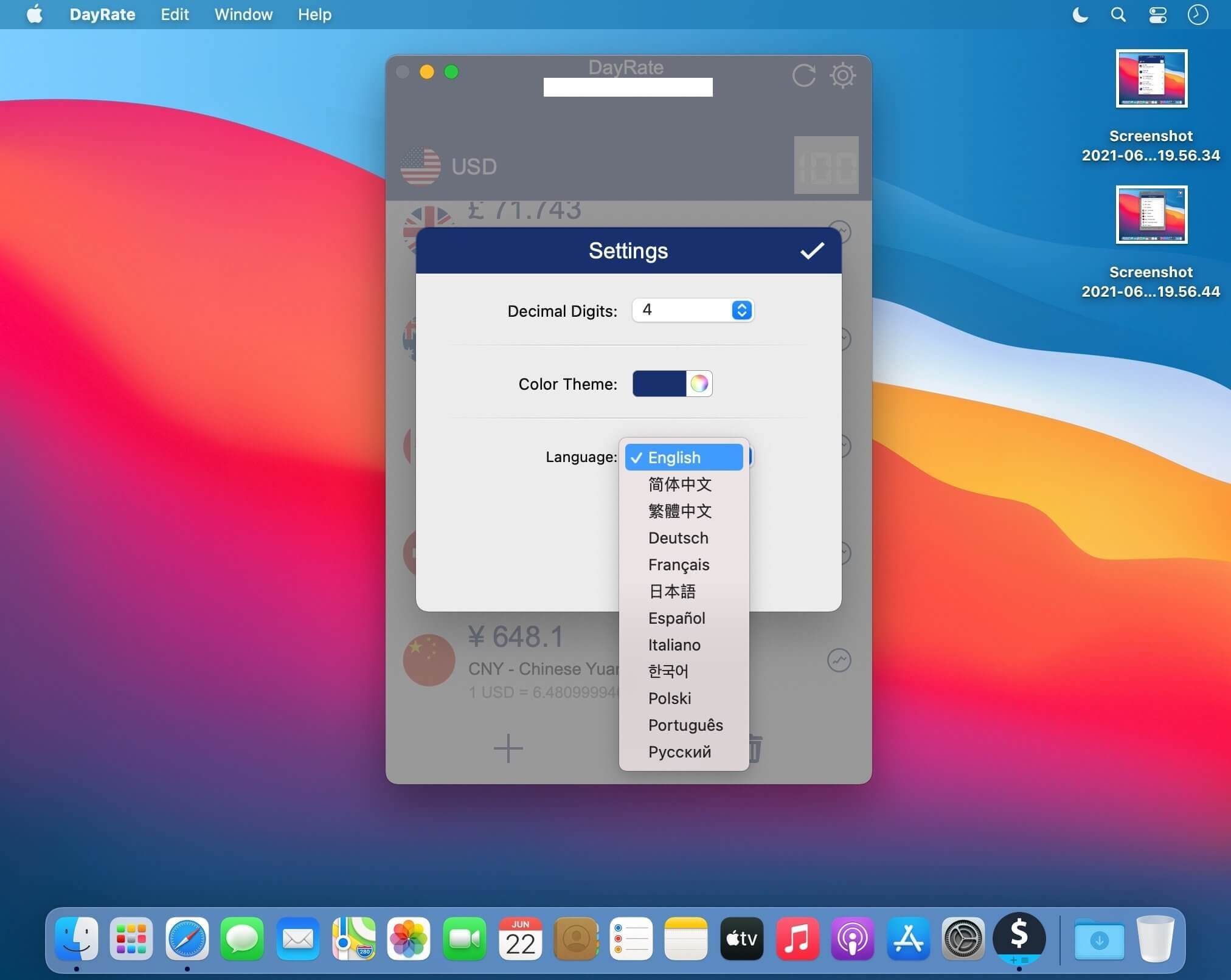
Task: Open the Edit menu
Action: click(175, 15)
